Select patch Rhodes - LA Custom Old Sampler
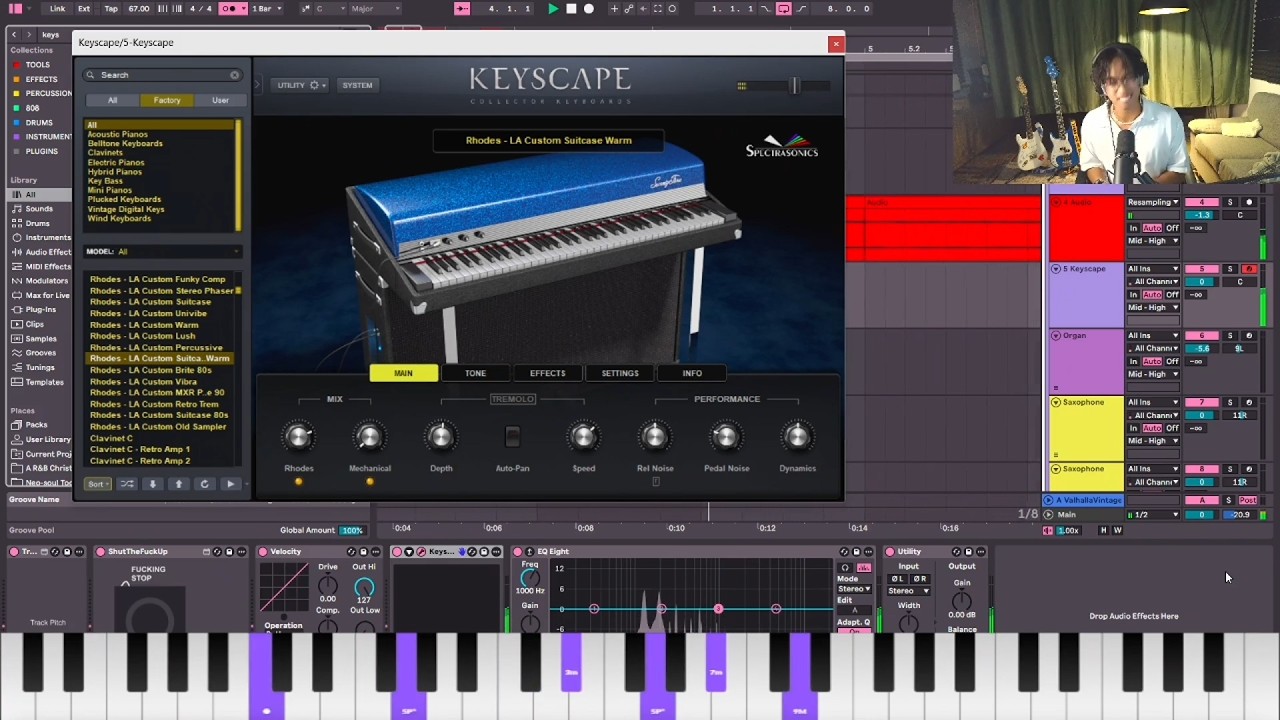The width and height of the screenshot is (1280, 720). coord(158,426)
